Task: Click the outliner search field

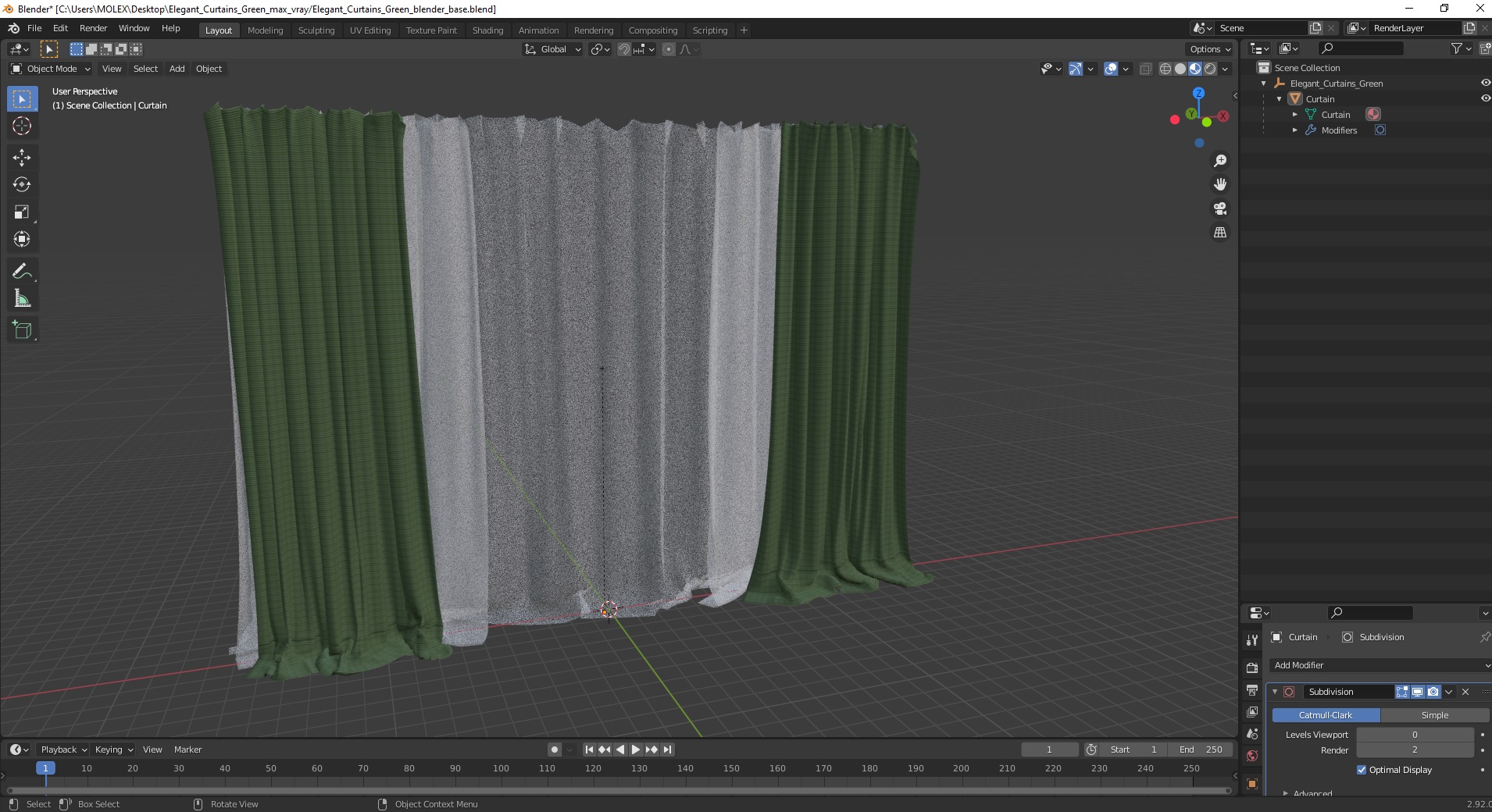Action: [x=1360, y=48]
